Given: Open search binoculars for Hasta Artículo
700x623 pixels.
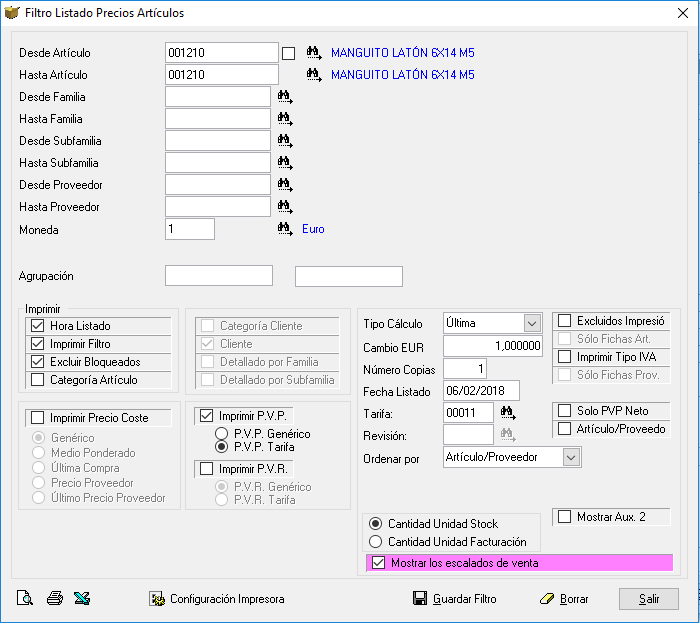Looking at the screenshot, I should [314, 75].
